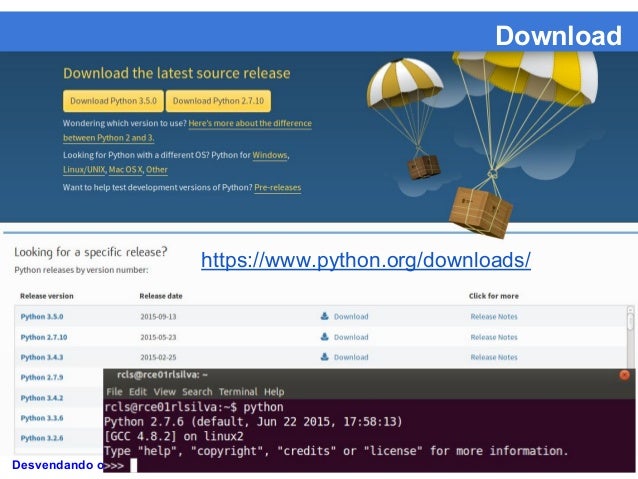The width and height of the screenshot is (638, 479).
Task: Click the 'Download the latest source release' heading
Action: [177, 73]
